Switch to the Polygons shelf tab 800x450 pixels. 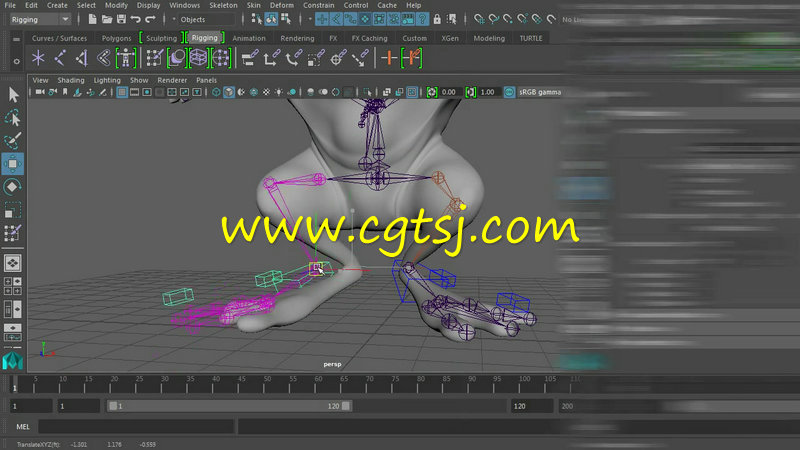tap(116, 38)
